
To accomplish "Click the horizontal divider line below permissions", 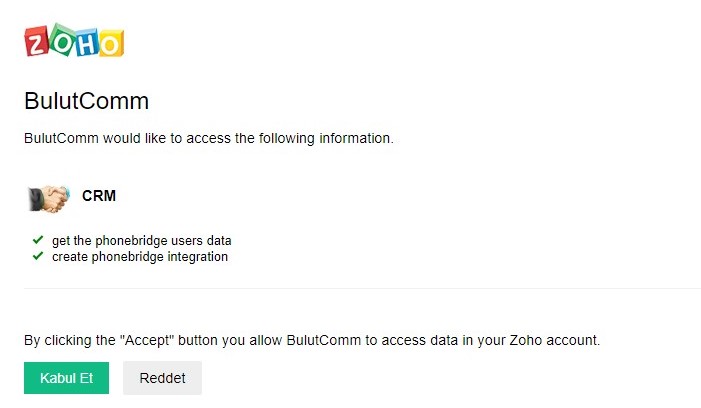I will click(363, 288).
